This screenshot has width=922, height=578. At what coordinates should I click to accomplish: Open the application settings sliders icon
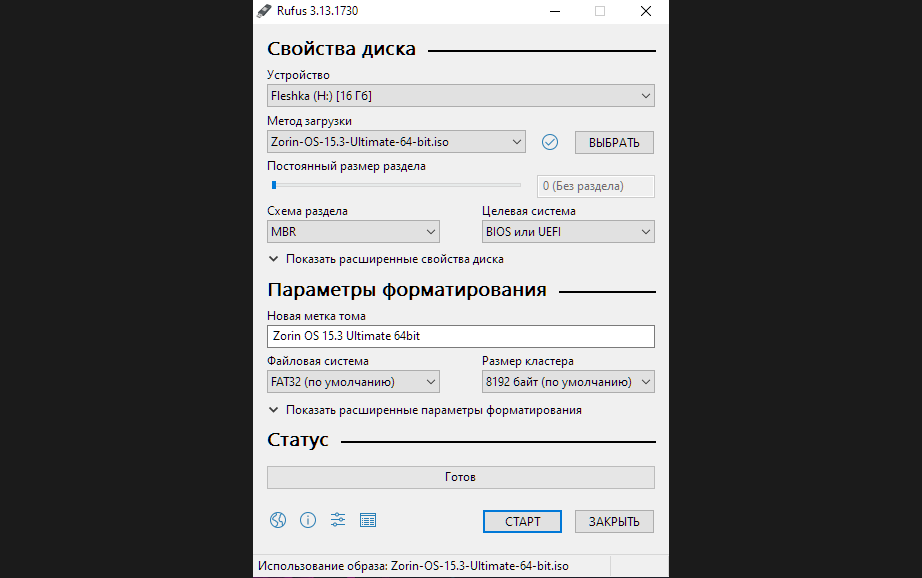(x=338, y=520)
